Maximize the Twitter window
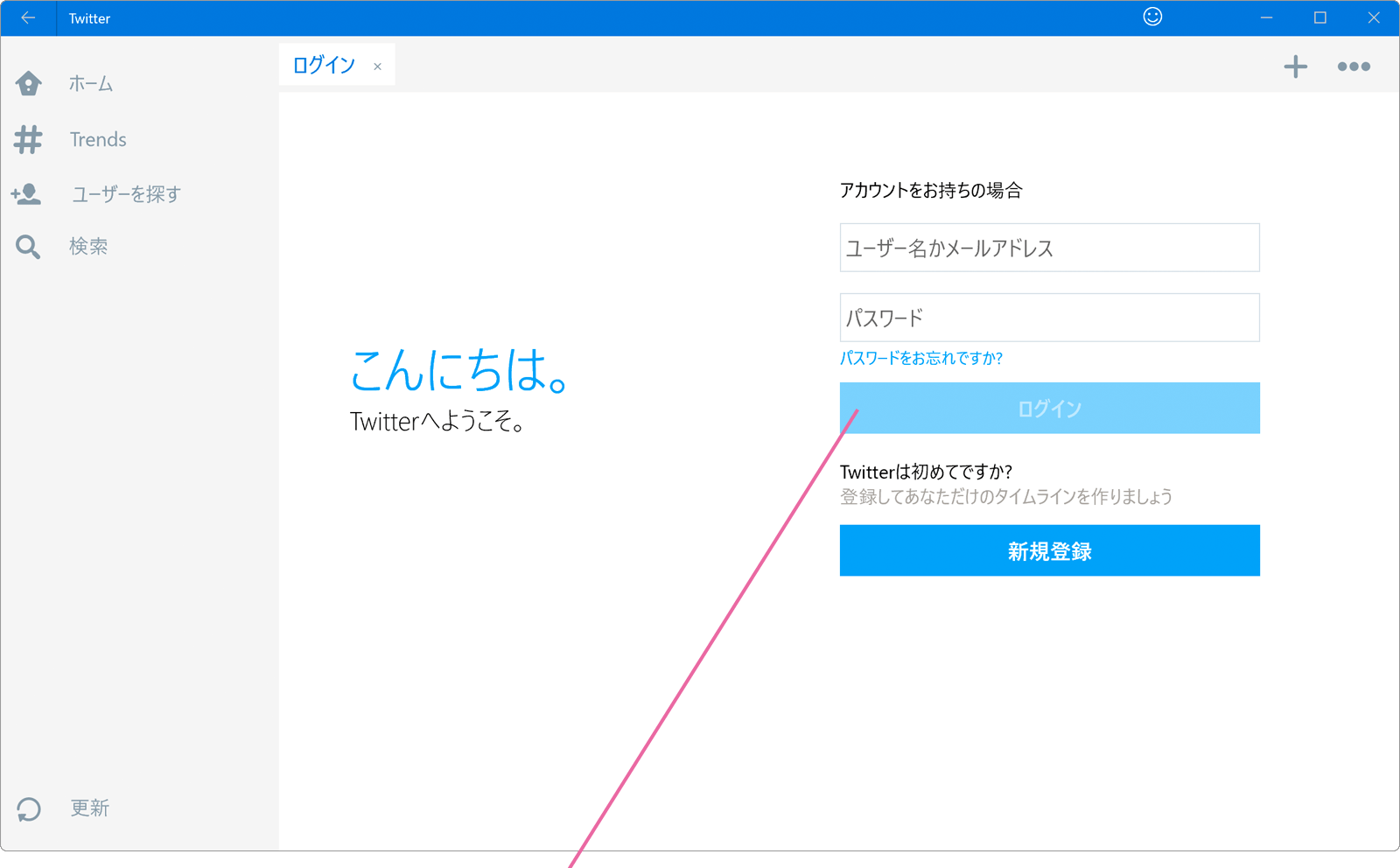 click(x=1320, y=17)
